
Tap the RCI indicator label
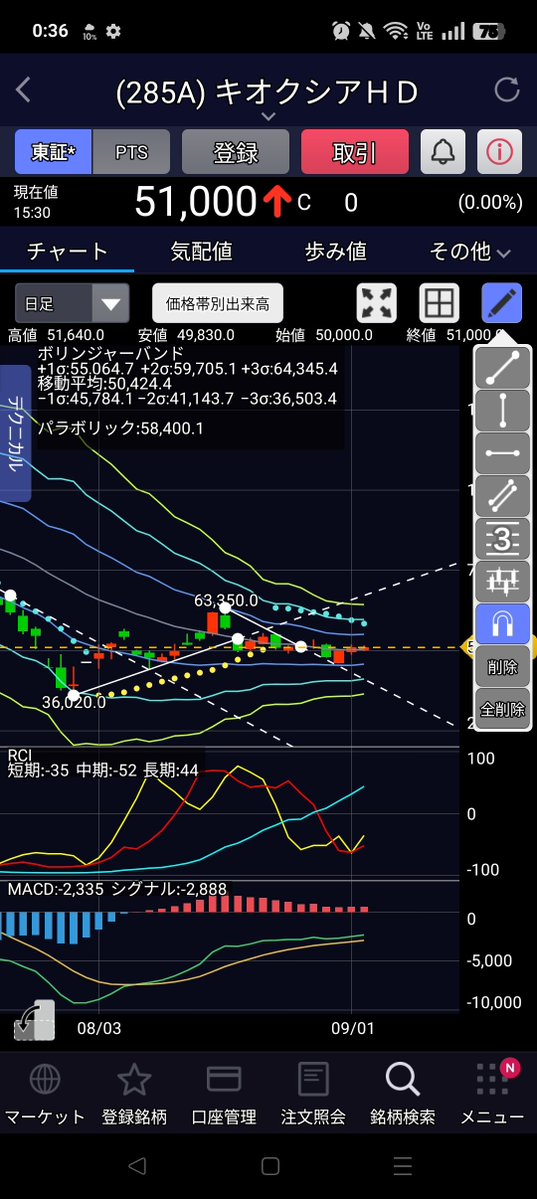18,756
